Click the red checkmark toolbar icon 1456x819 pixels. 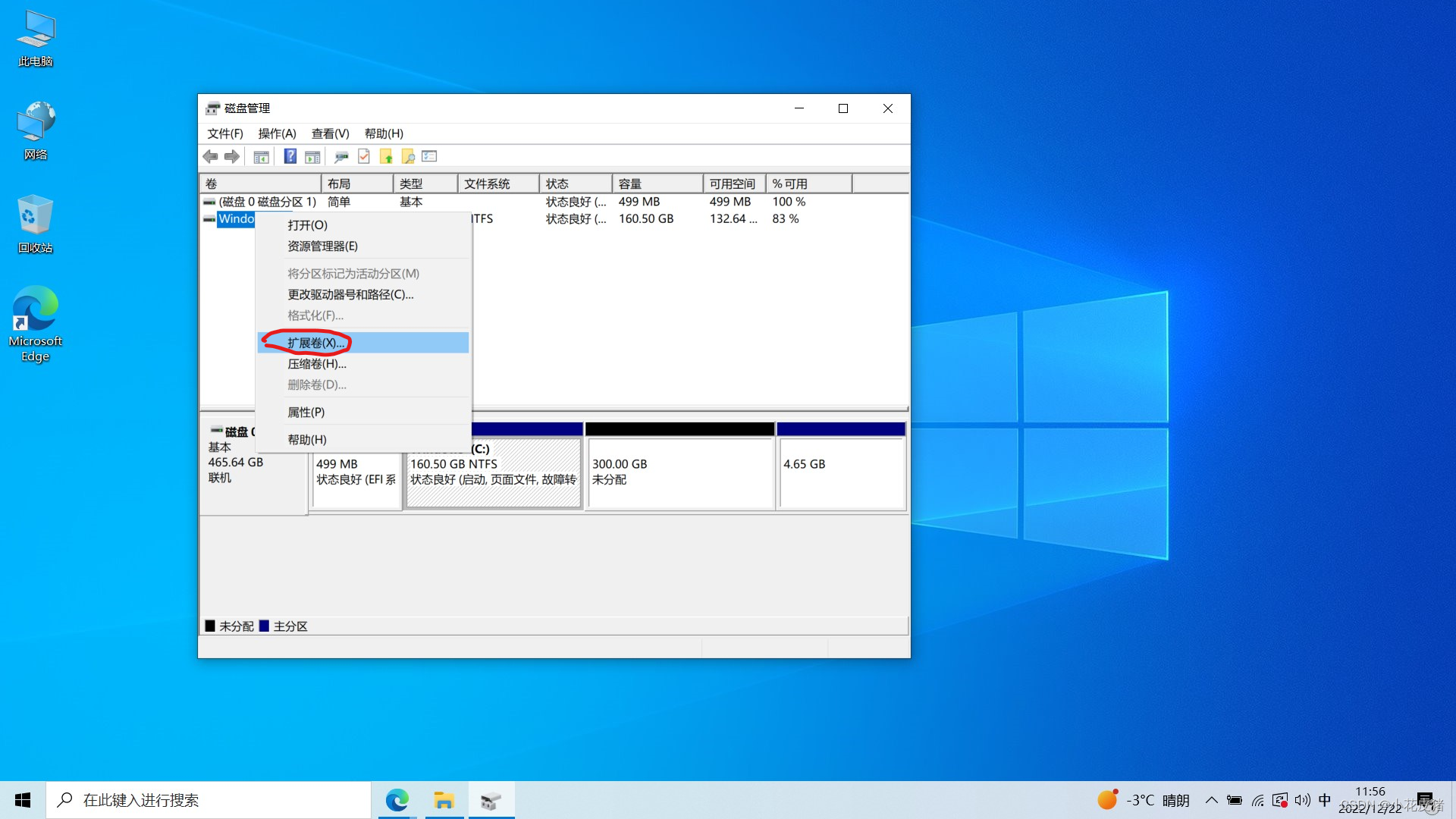coord(364,157)
